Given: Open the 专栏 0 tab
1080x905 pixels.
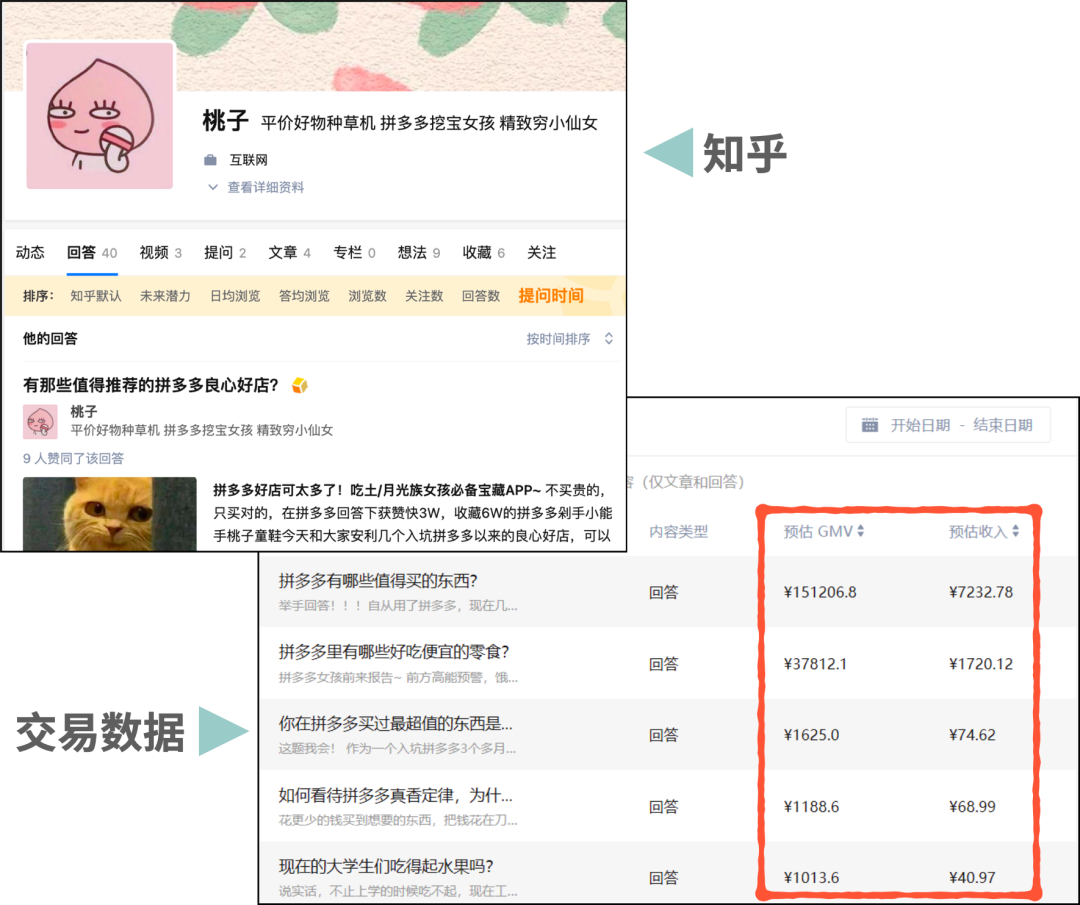Looking at the screenshot, I should point(354,253).
